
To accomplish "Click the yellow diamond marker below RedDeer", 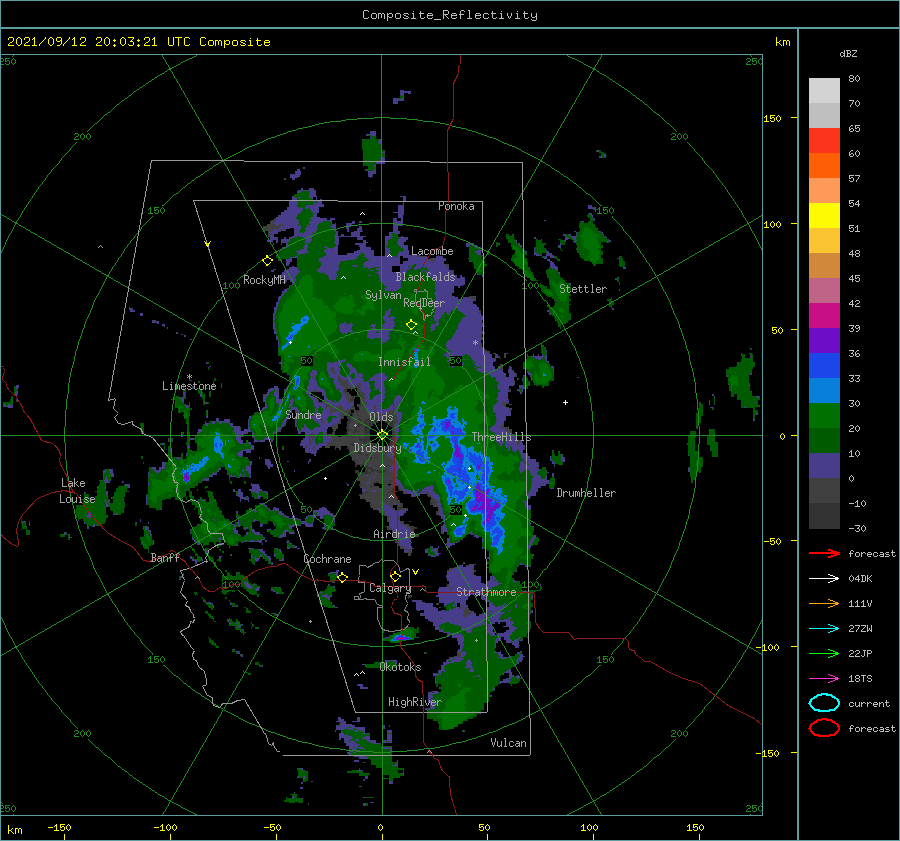I will [x=411, y=324].
